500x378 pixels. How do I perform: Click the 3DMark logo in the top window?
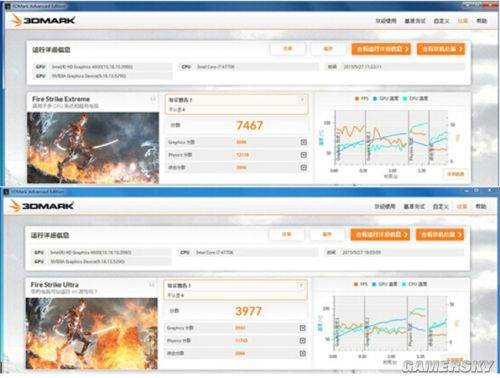click(43, 20)
